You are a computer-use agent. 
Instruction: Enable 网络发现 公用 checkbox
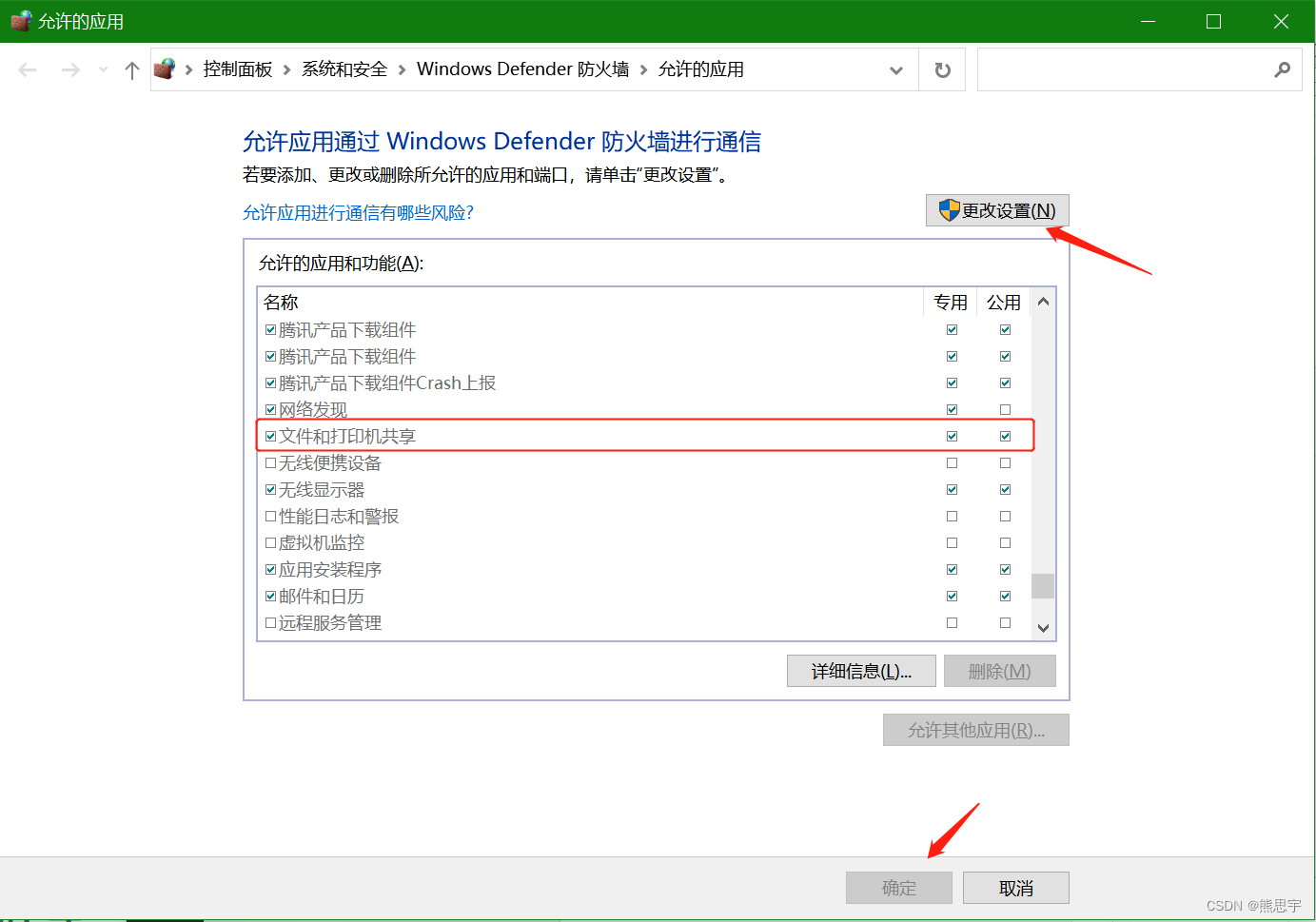pos(1005,410)
